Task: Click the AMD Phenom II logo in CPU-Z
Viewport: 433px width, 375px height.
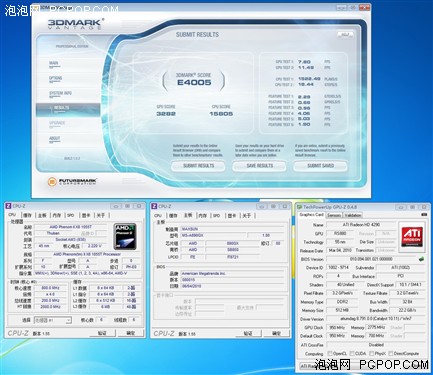Action: tap(125, 237)
